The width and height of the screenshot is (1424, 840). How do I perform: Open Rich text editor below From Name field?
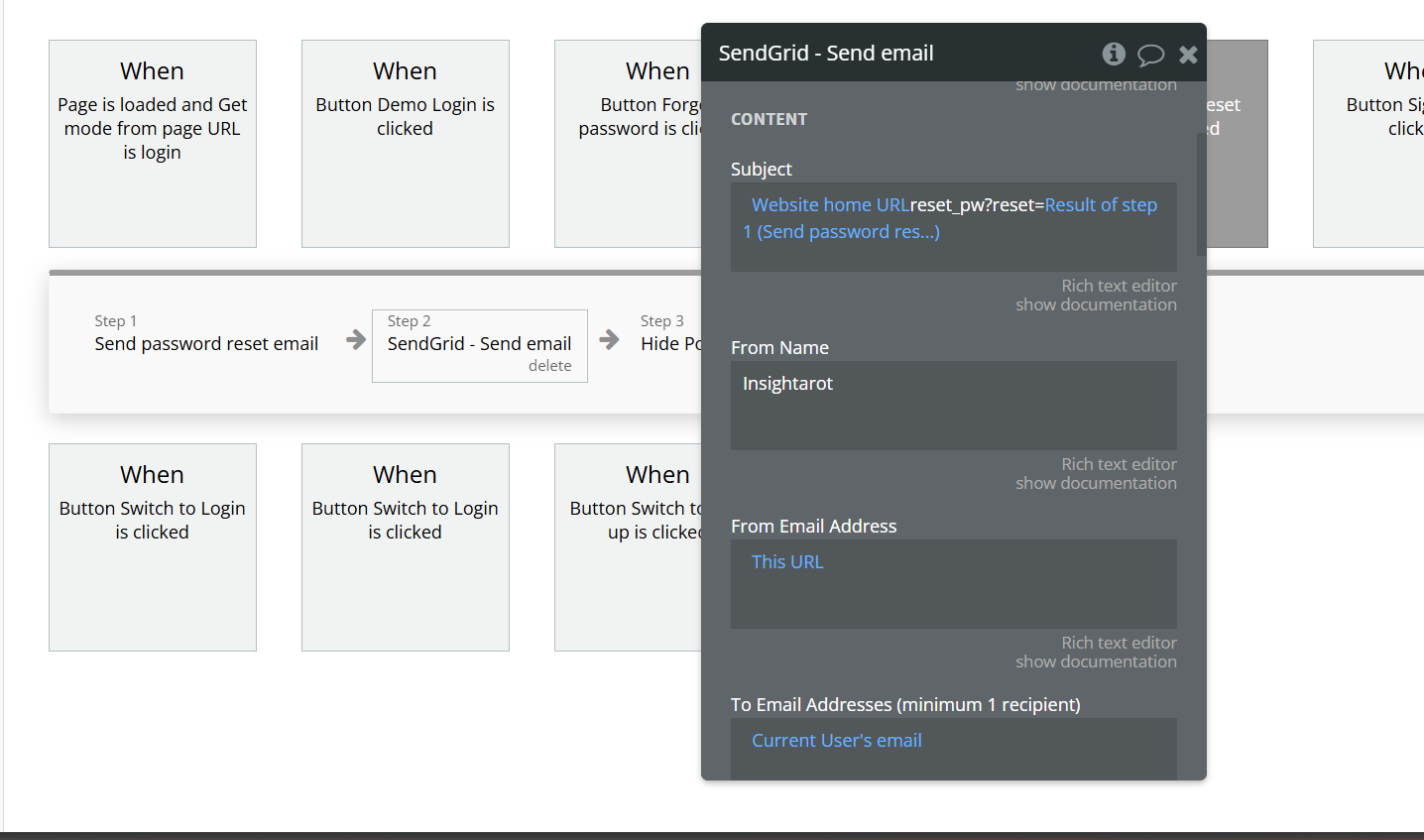pos(1119,464)
